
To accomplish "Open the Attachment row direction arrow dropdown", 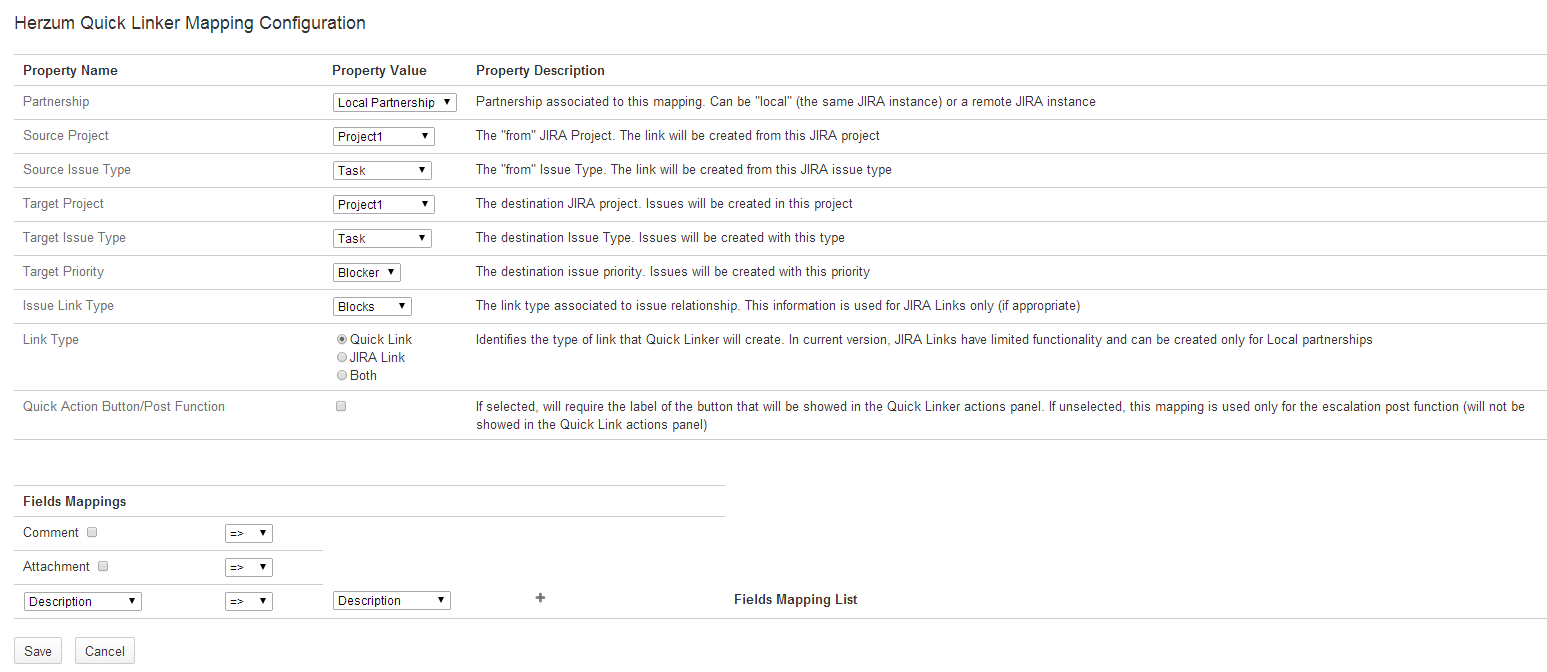I will click(249, 568).
